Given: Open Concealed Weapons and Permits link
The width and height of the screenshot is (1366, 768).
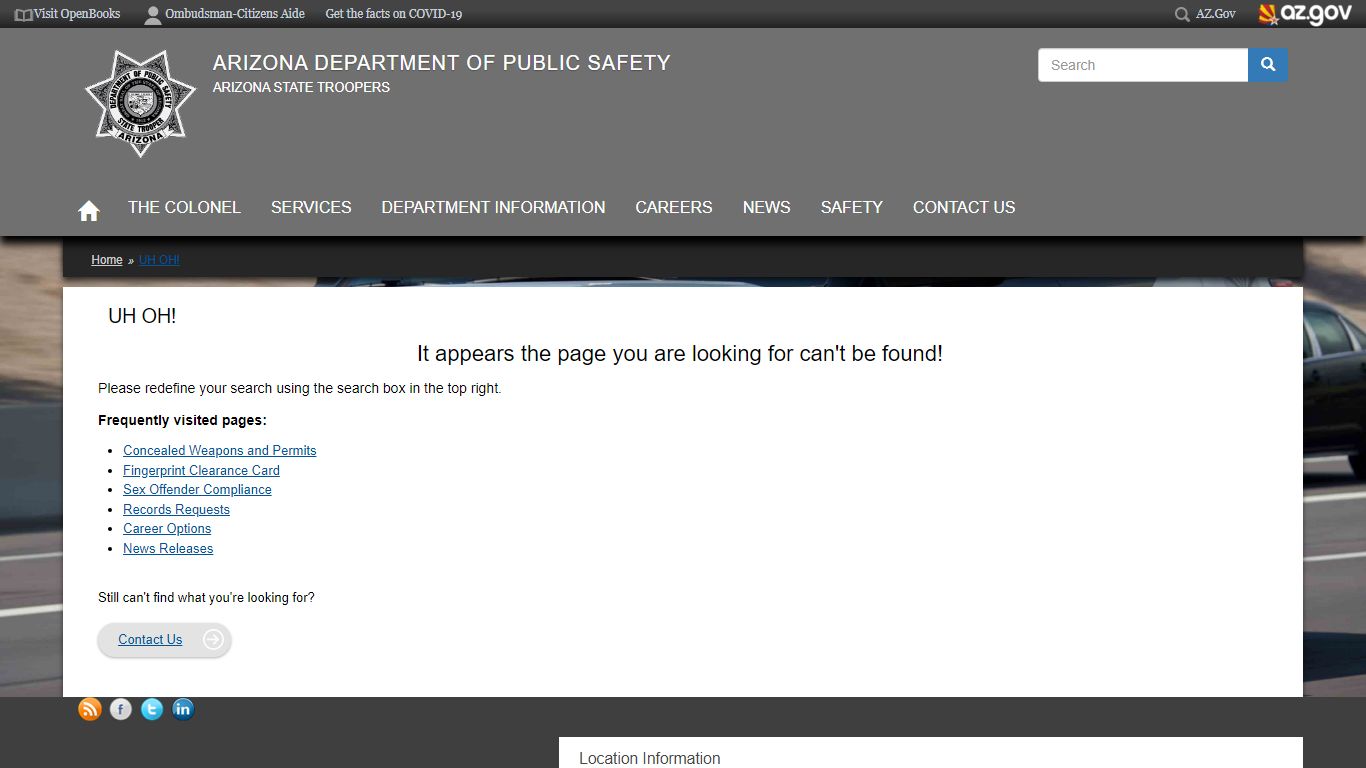Looking at the screenshot, I should [x=220, y=451].
